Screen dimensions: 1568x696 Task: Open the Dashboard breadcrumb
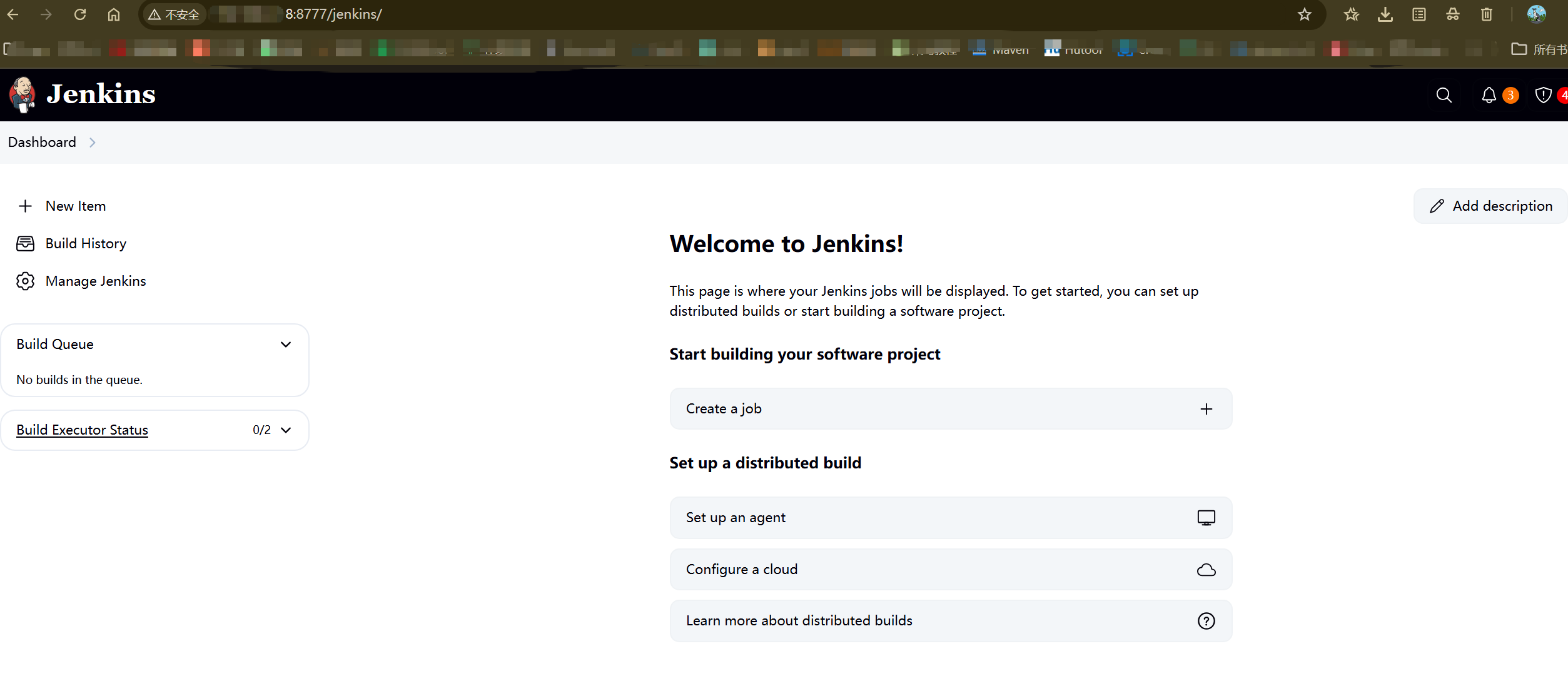(x=42, y=143)
